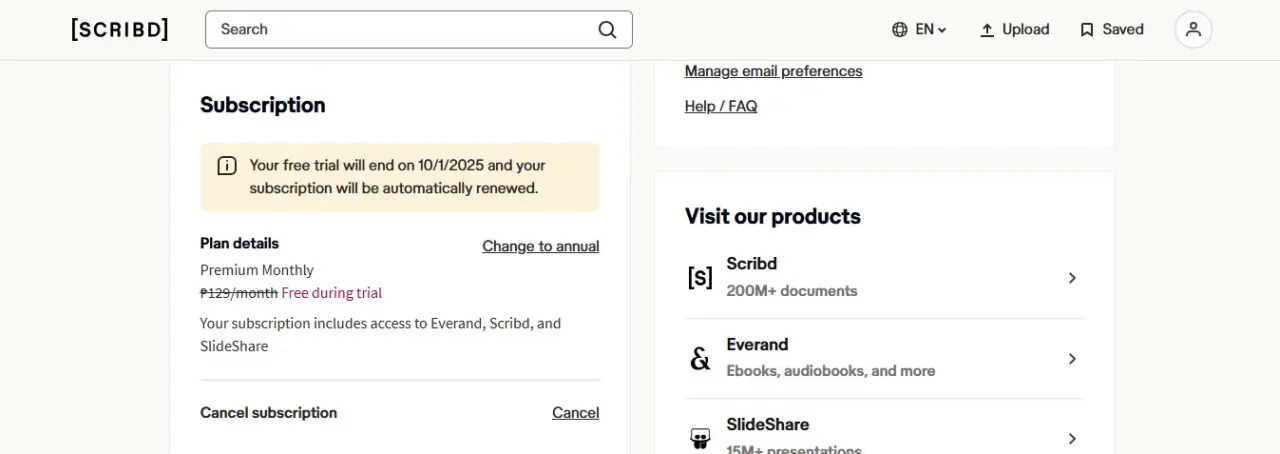Viewport: 1280px width, 454px height.
Task: Click the info icon in trial notice
Action: 227,166
